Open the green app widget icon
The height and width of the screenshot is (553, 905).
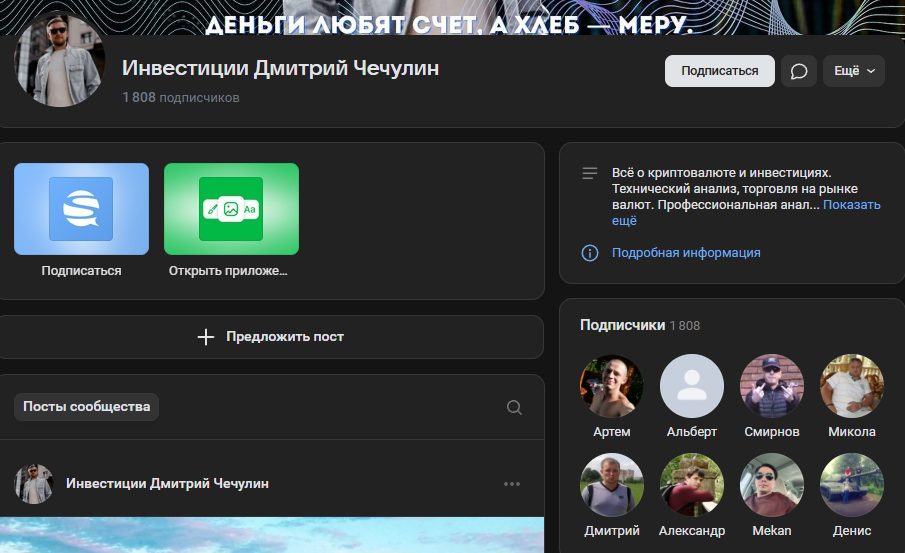click(231, 209)
